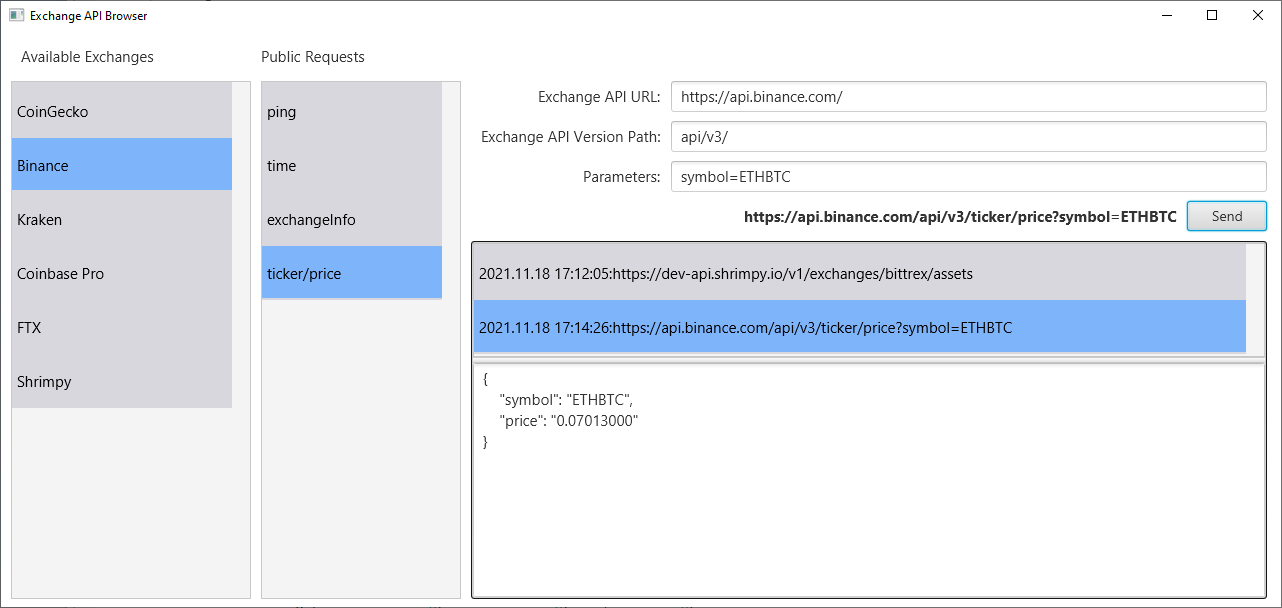Select the Binance ETHBTC history entry
The image size is (1282, 608).
pos(859,327)
